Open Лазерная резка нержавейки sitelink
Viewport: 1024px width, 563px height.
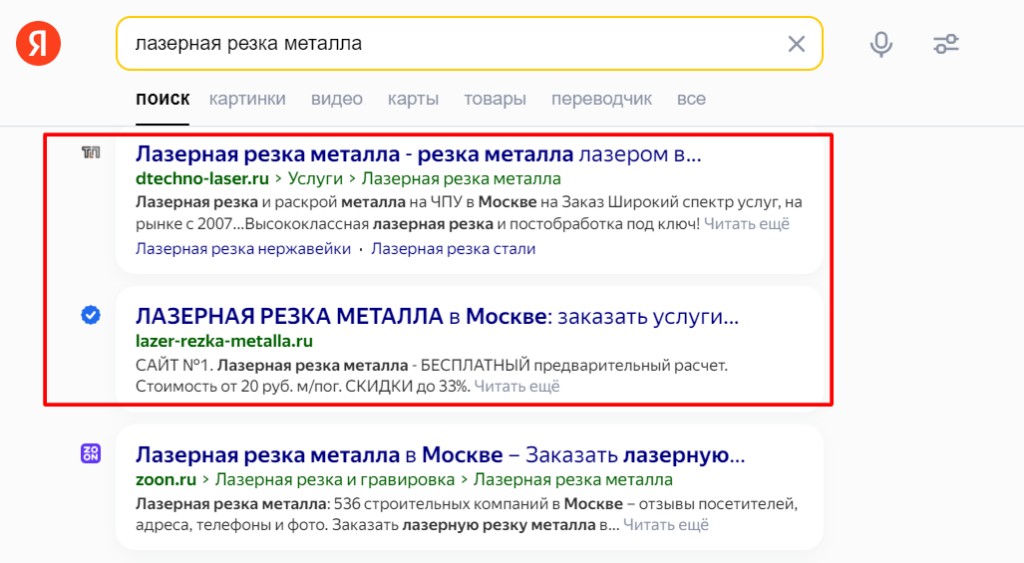pyautogui.click(x=243, y=249)
